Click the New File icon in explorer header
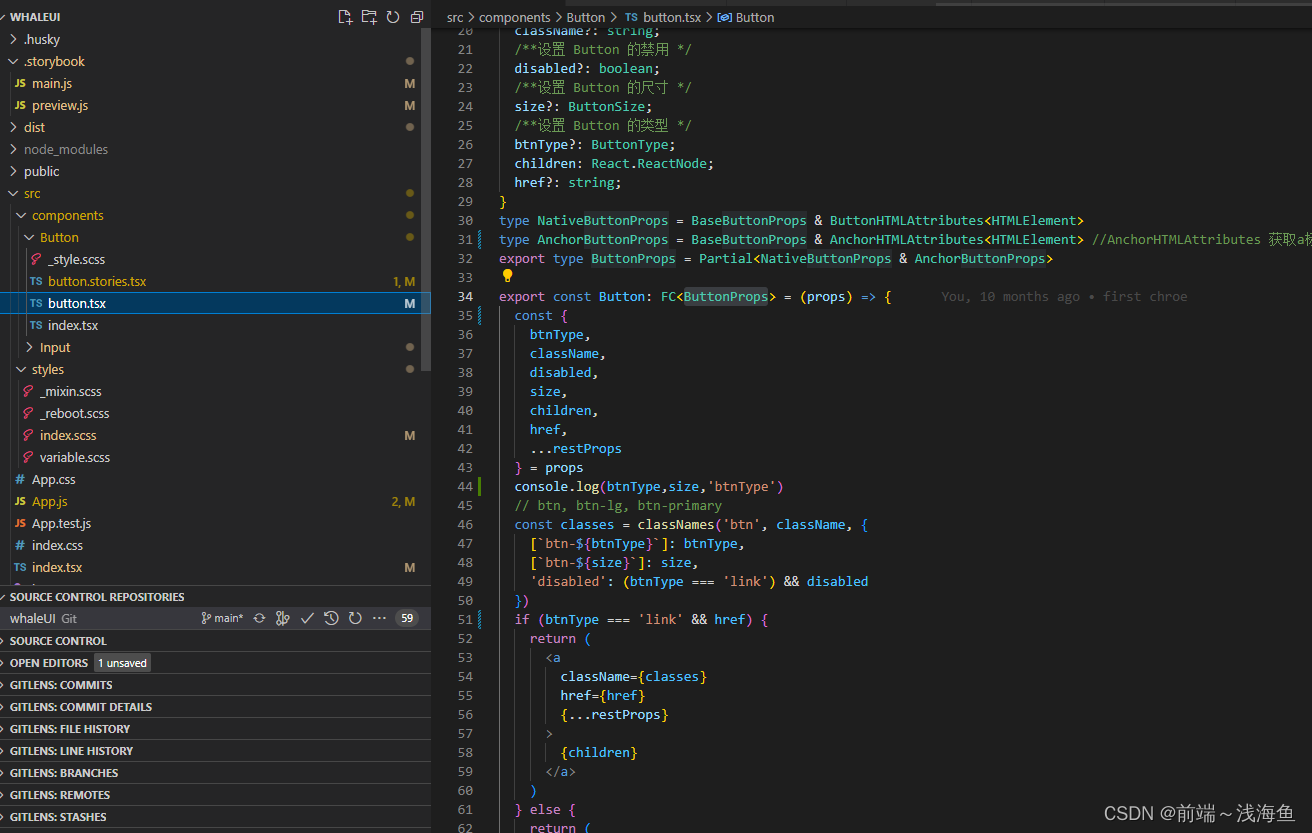Screen dimensions: 1312x833 pos(345,17)
